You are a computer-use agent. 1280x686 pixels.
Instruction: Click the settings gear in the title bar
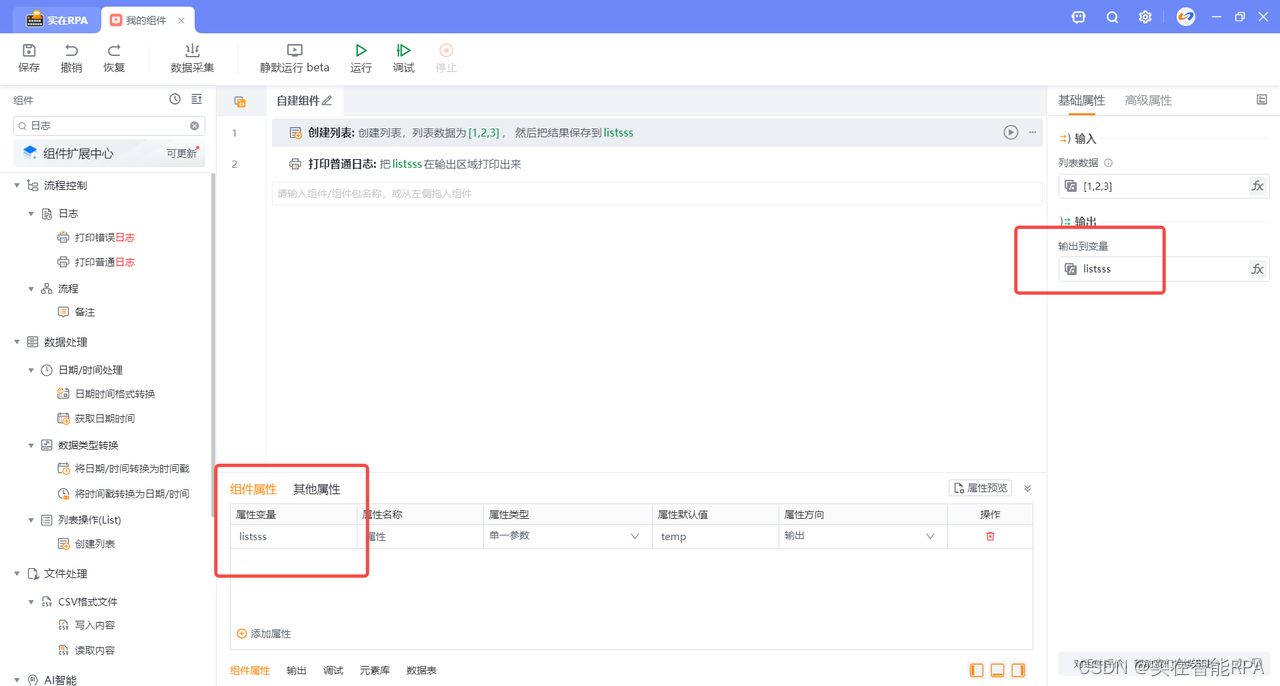(1144, 17)
